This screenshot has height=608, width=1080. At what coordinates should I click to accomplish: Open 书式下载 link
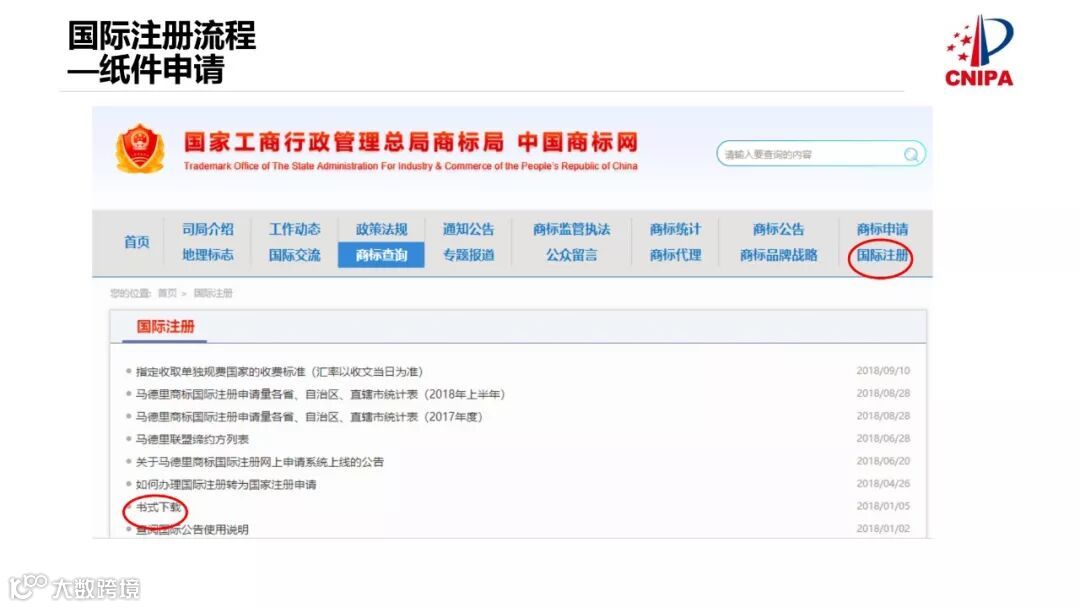coord(158,507)
